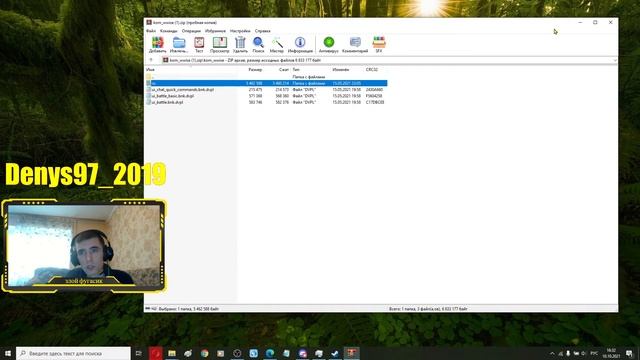Screen dimensions: 640x360
Task: Launch the Мастер (Wizard) wand icon
Action: (277, 44)
